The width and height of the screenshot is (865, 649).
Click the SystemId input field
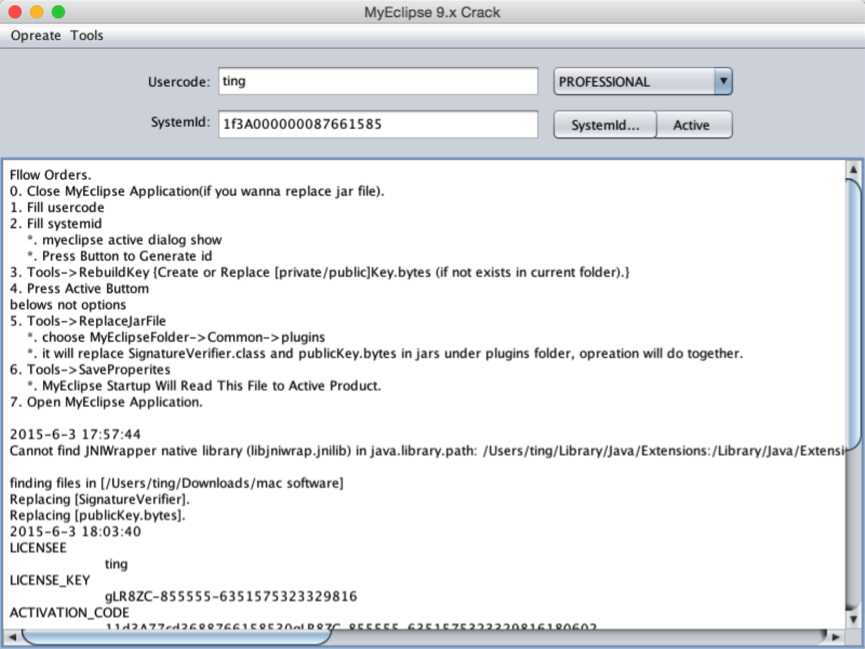click(x=378, y=124)
